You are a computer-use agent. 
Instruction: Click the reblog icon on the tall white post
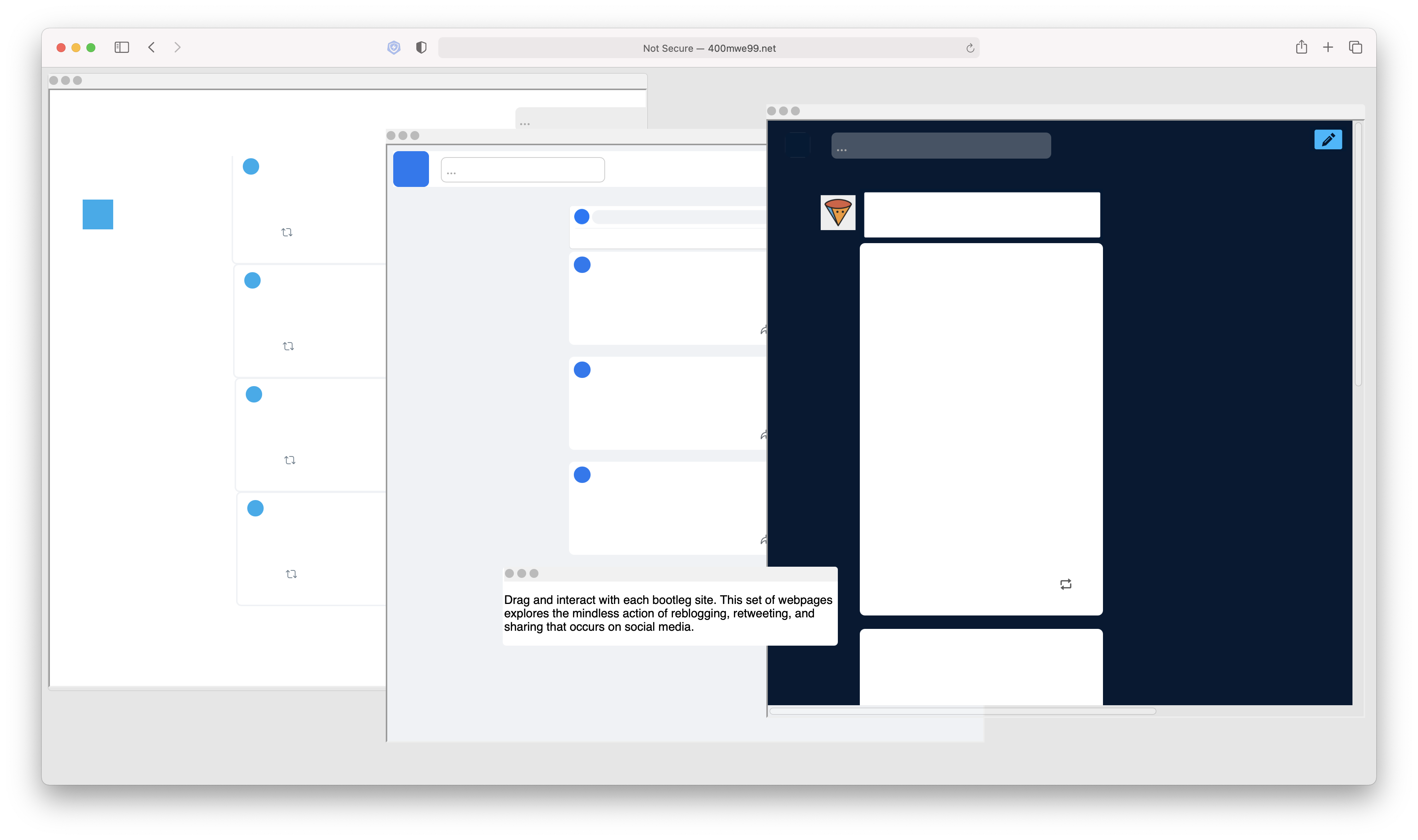point(1065,584)
